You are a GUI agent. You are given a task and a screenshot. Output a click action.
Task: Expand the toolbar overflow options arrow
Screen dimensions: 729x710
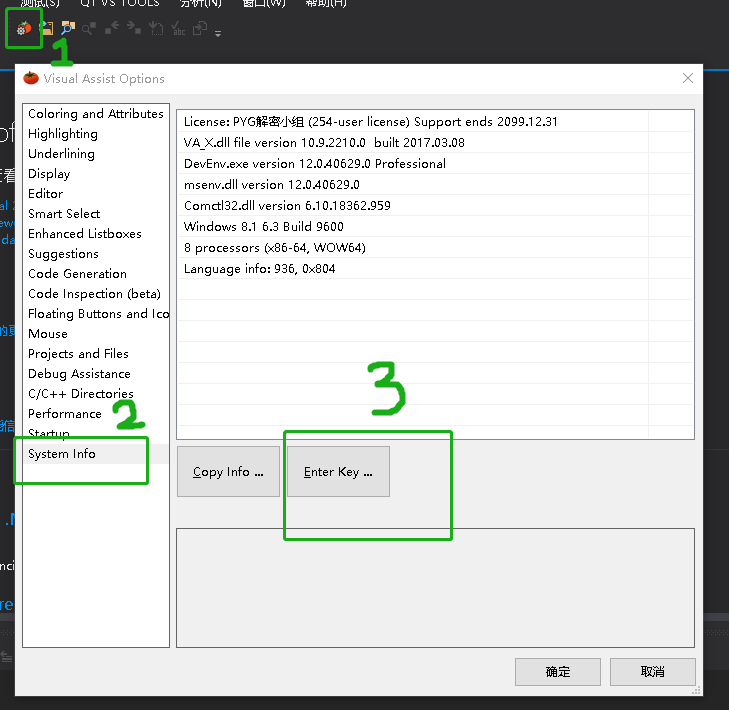[218, 33]
